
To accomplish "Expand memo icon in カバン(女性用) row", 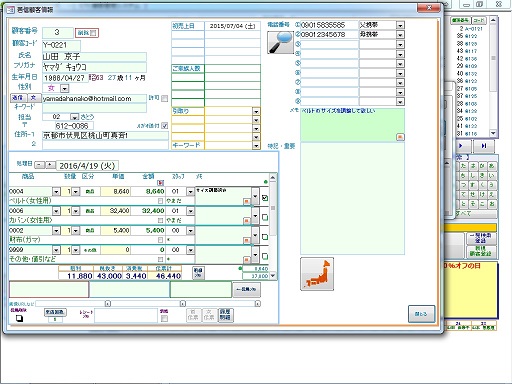I will [246, 221].
